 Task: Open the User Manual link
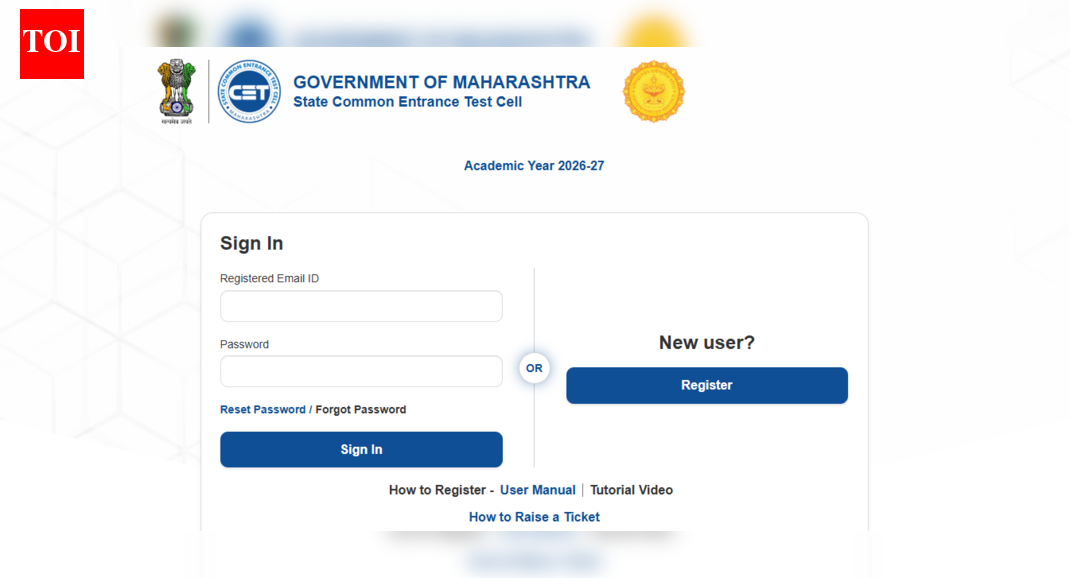538,490
